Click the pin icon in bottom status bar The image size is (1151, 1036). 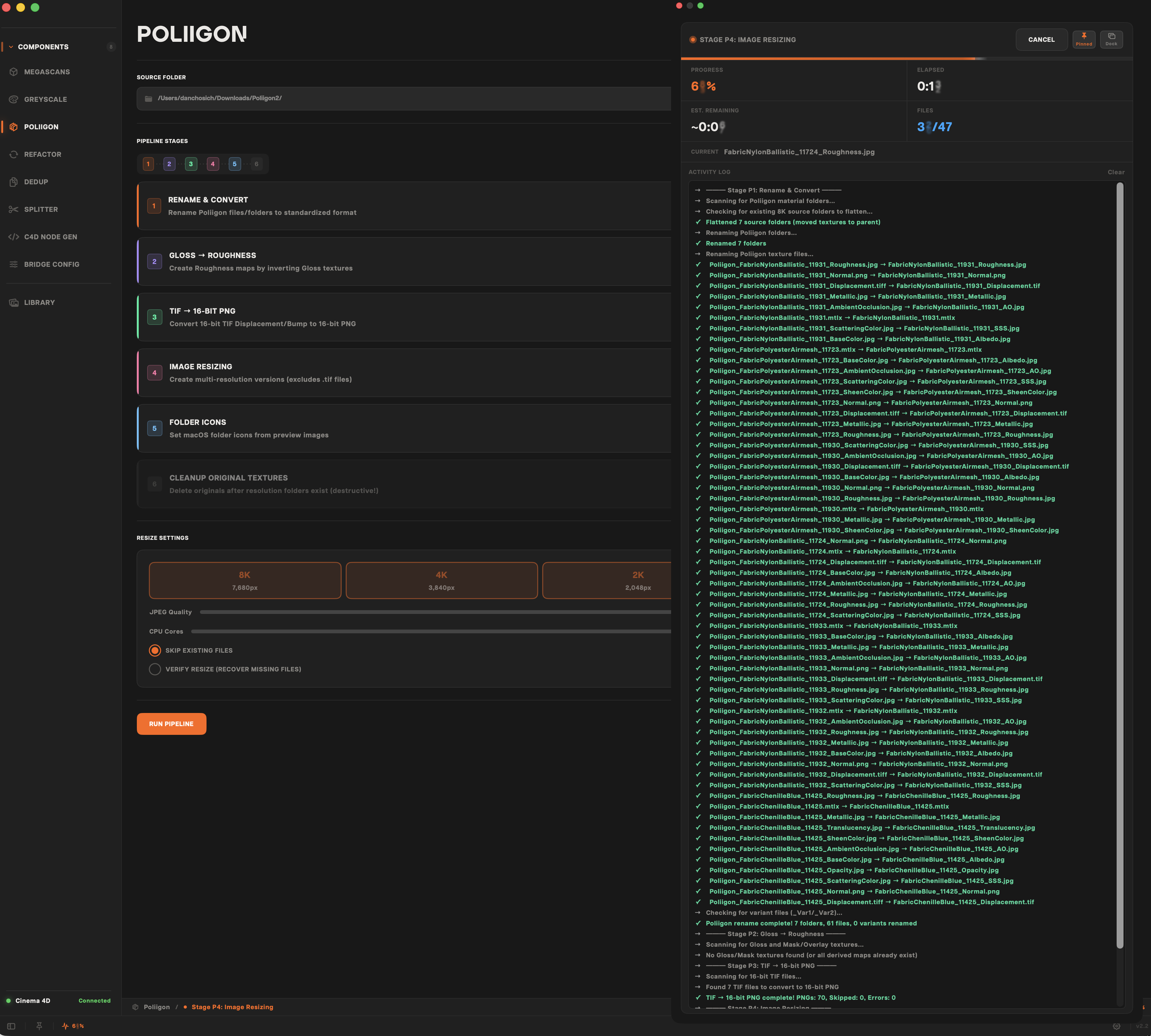[x=39, y=1026]
